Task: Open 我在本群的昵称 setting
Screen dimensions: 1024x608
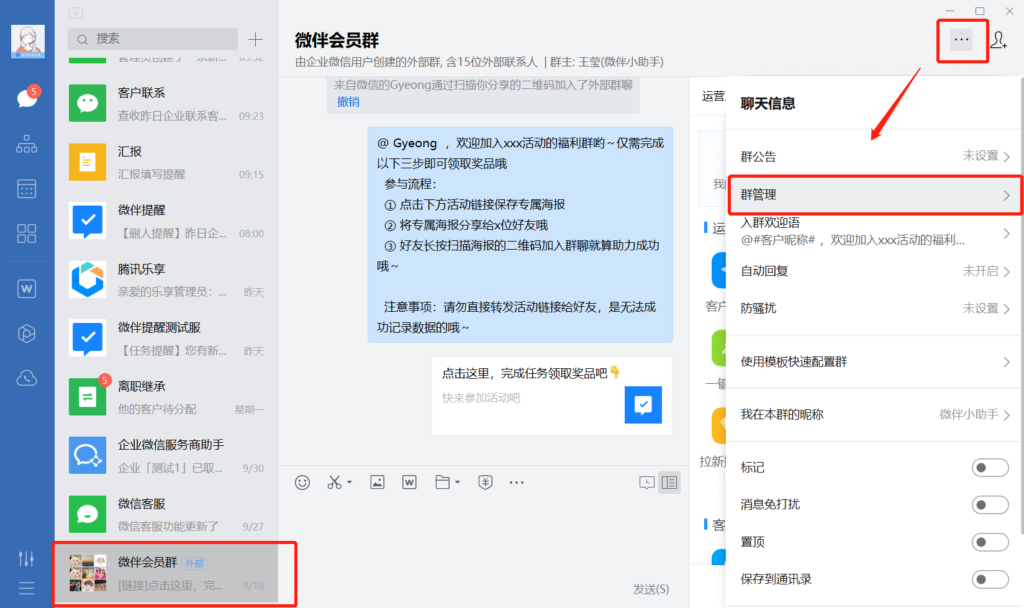Action: (x=874, y=415)
